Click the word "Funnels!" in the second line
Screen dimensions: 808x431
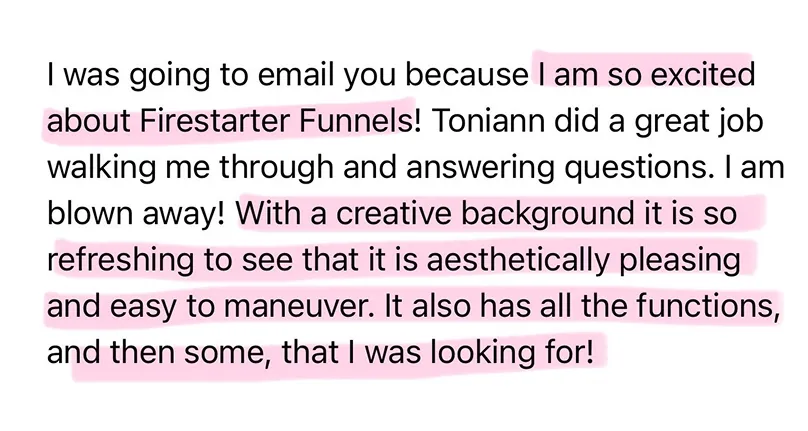[x=360, y=121]
